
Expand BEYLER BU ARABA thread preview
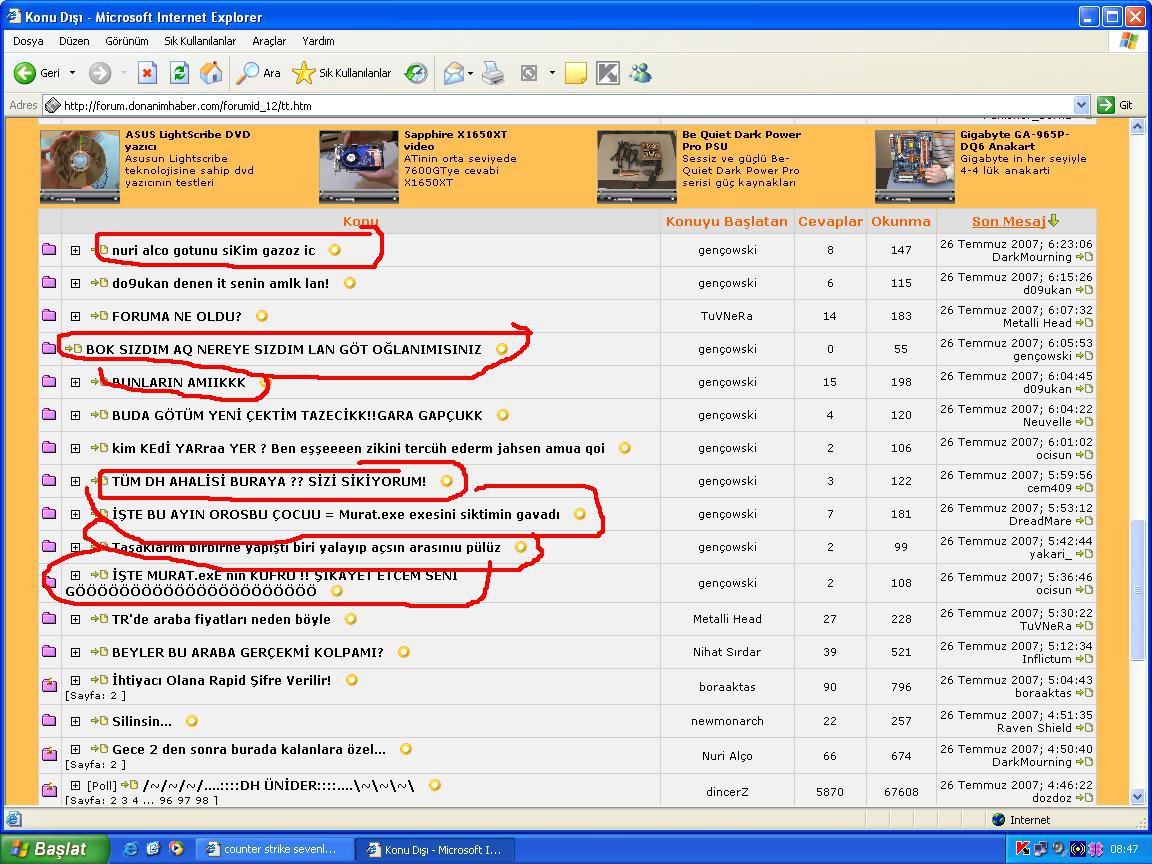(75, 652)
